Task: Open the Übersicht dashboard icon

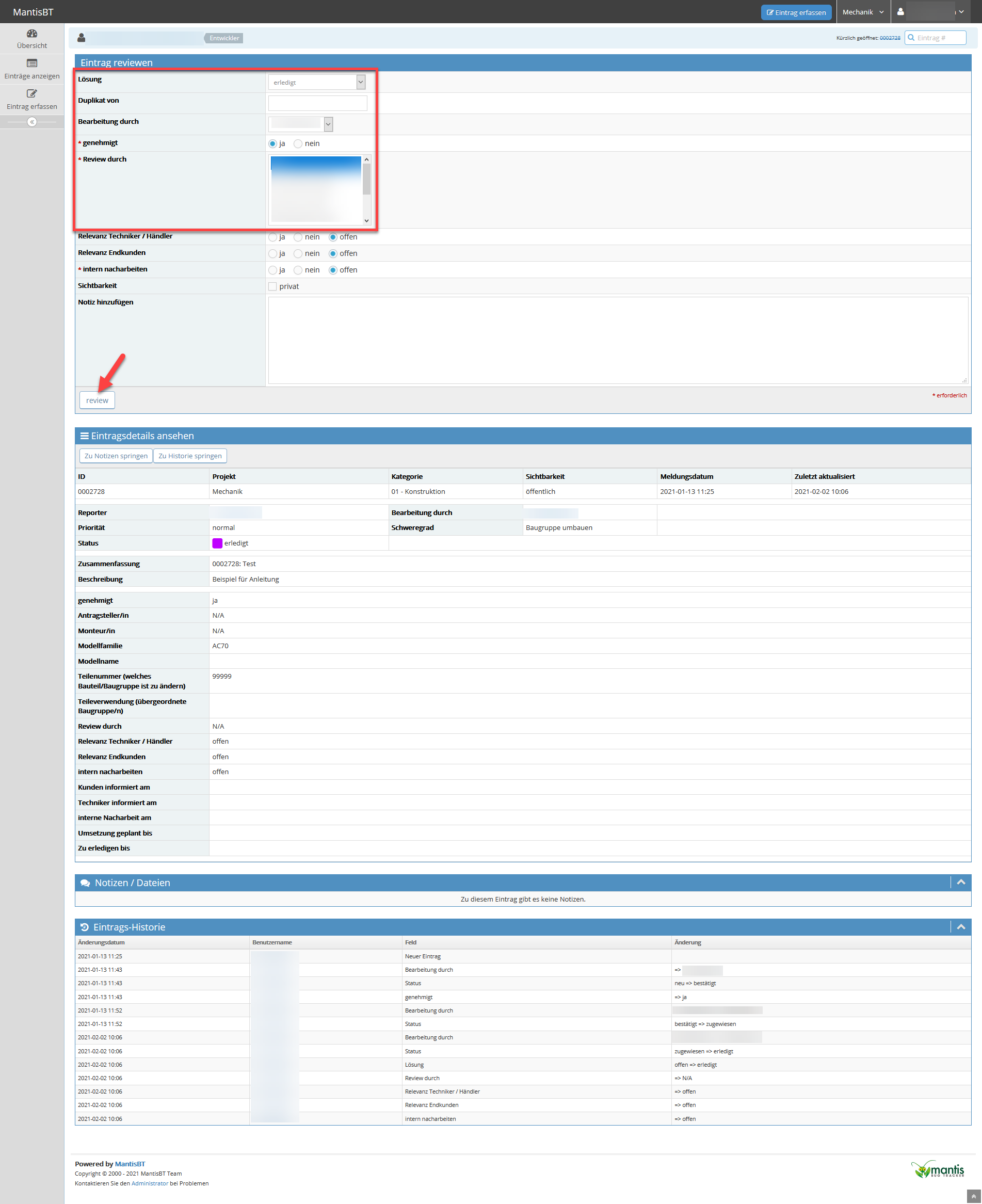Action: pyautogui.click(x=31, y=34)
